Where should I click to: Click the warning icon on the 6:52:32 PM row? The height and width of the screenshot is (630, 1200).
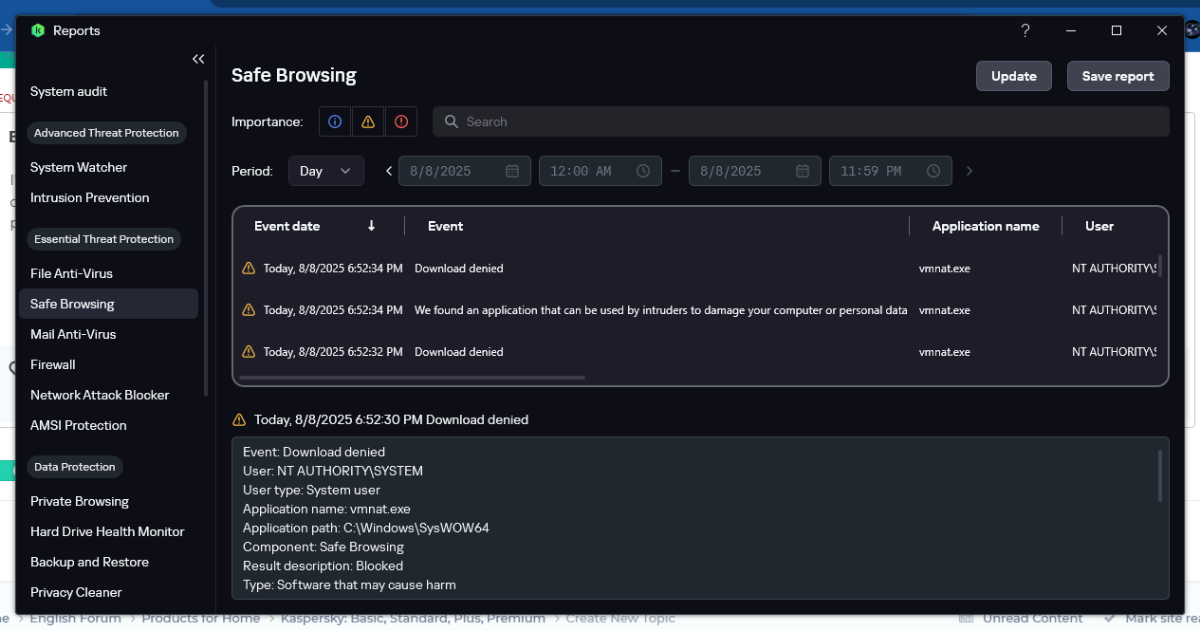coord(249,351)
